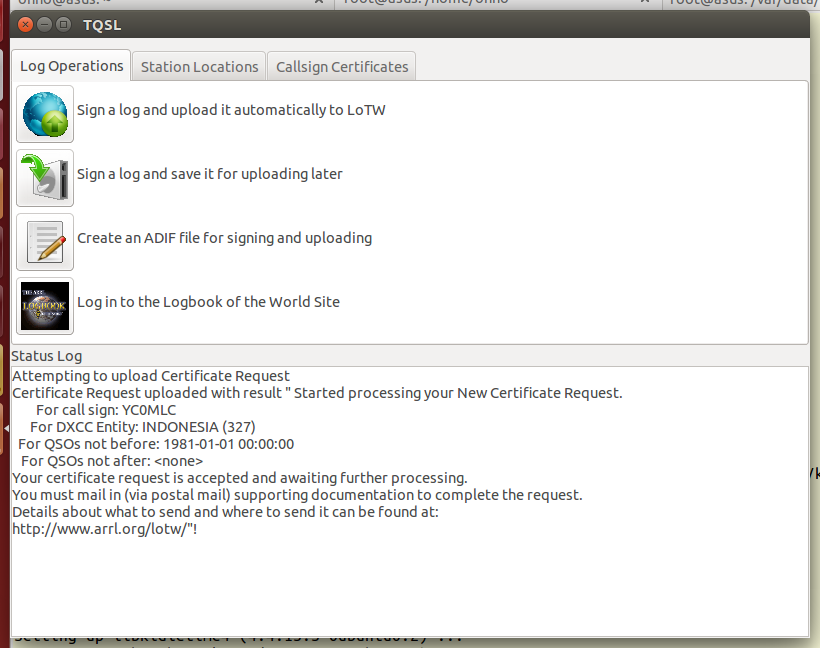Click 'Details about what to send' line

pyautogui.click(x=225, y=512)
